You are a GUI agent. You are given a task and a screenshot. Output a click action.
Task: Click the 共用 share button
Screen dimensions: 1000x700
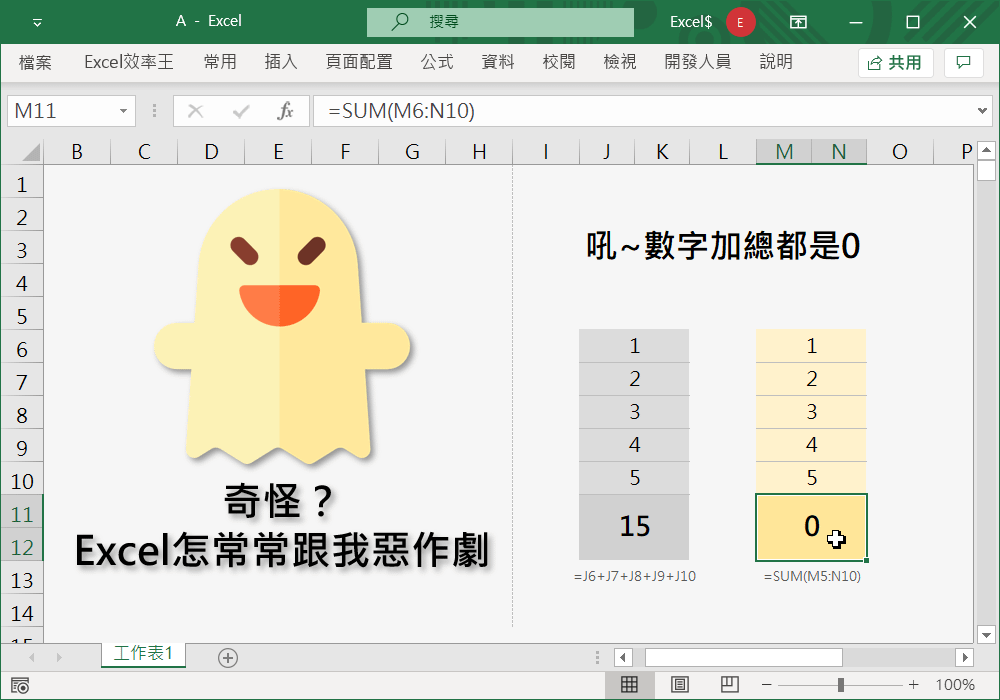pos(895,62)
